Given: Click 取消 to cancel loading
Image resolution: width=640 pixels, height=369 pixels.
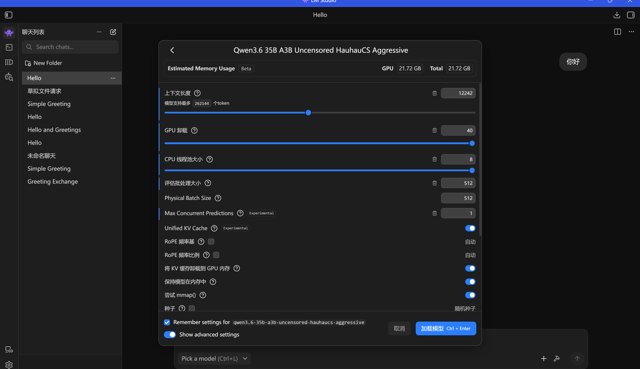Looking at the screenshot, I should [x=399, y=329].
